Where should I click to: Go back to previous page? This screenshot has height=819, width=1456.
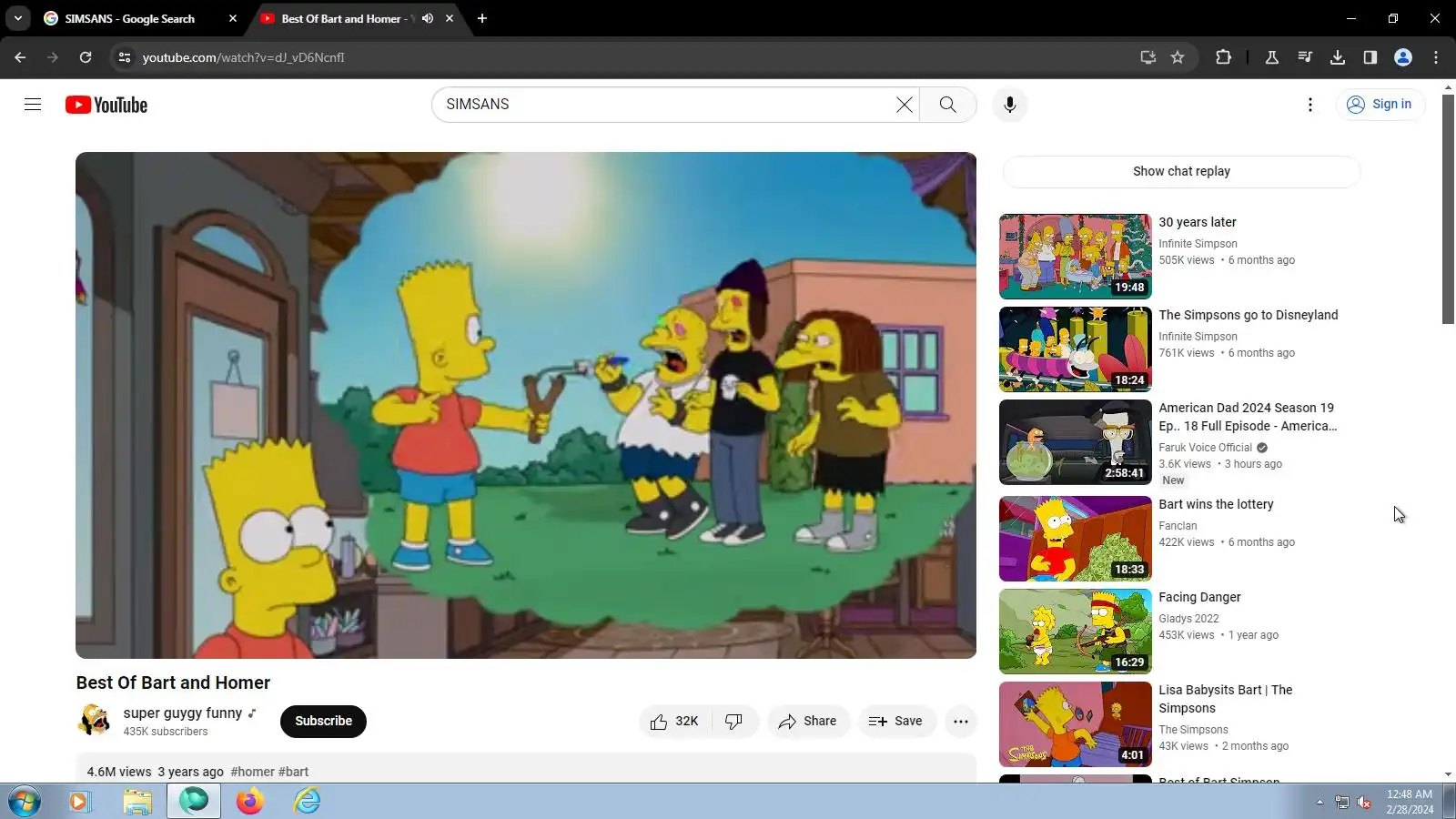[20, 57]
